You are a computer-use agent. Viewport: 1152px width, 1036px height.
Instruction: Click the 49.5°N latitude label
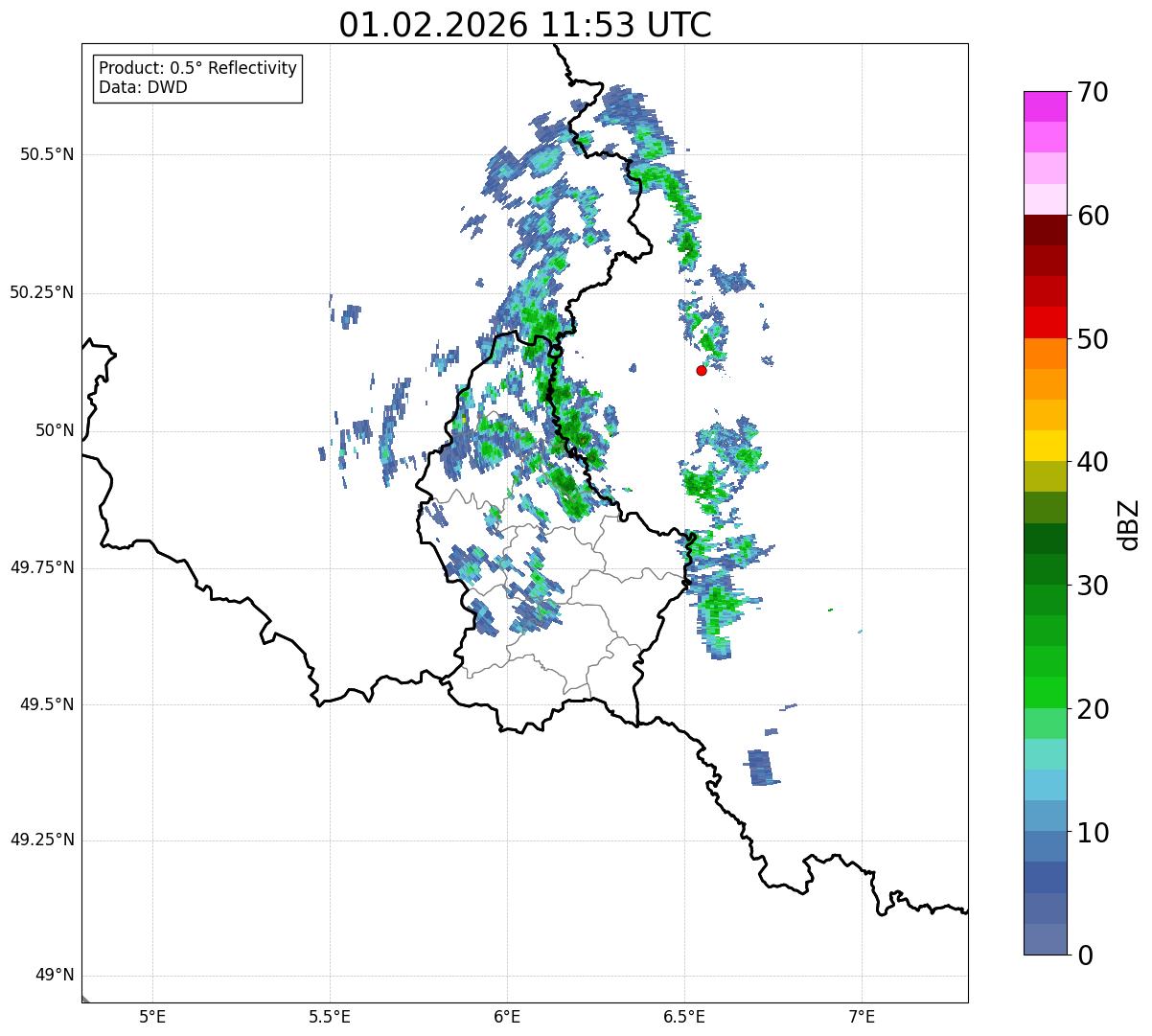tap(47, 704)
